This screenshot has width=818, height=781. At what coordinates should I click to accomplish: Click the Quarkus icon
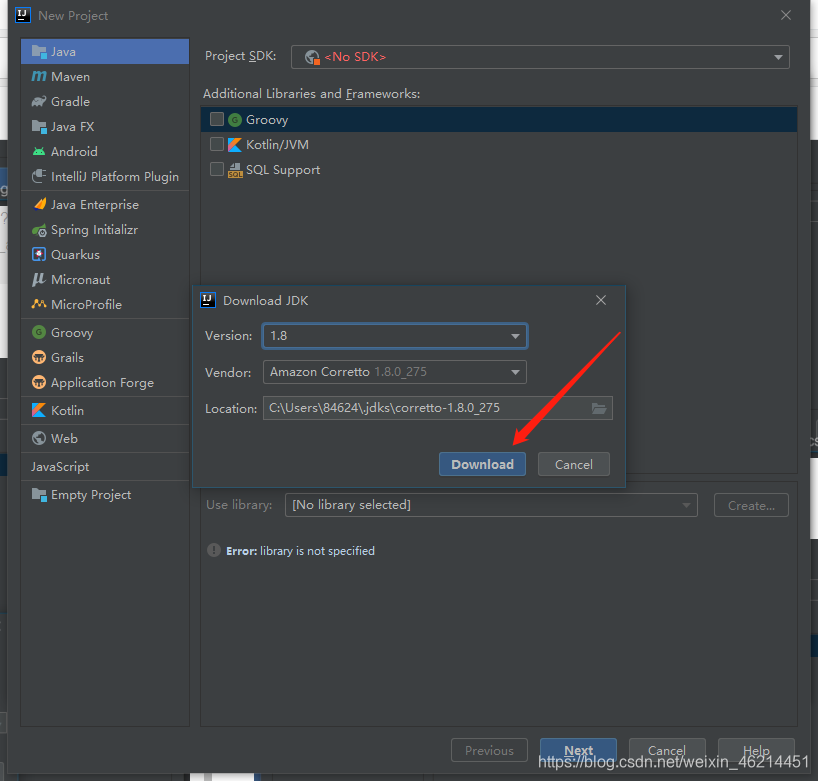coord(39,255)
